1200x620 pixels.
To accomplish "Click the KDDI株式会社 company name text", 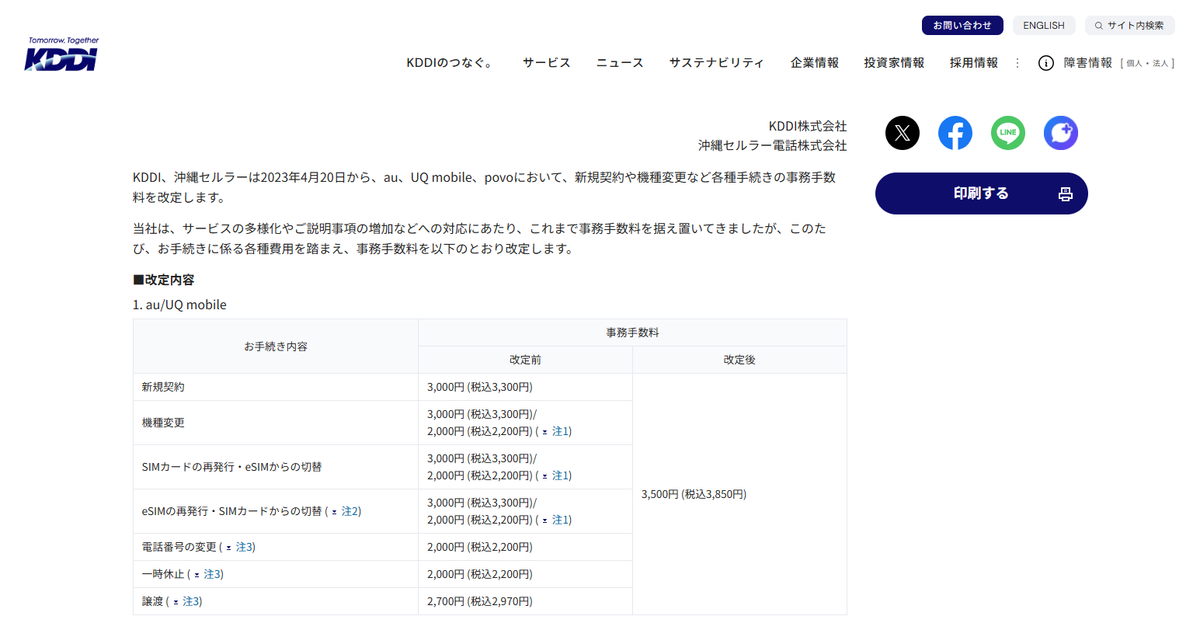I will point(808,126).
